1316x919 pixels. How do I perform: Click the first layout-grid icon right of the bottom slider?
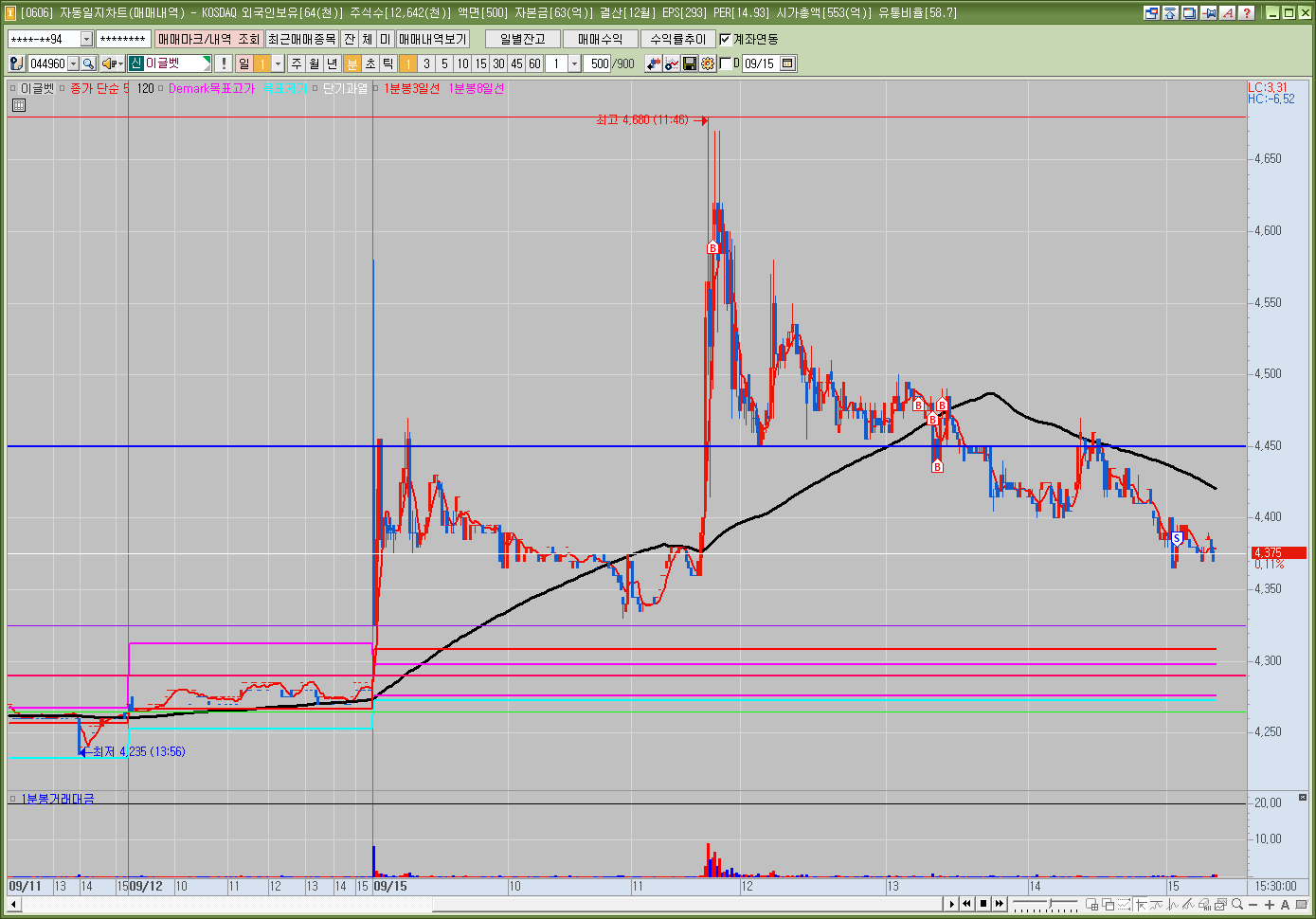1091,904
